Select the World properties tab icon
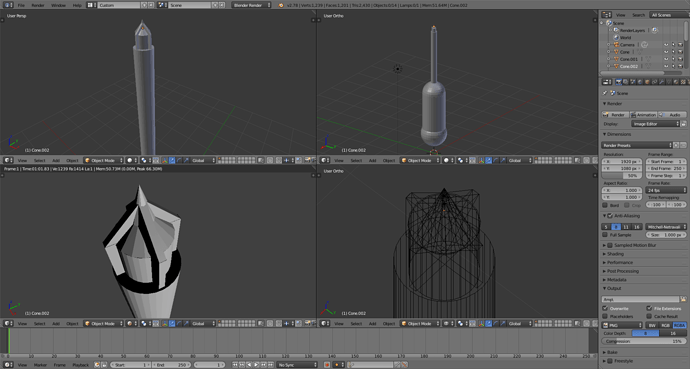This screenshot has height=369, width=690. [x=640, y=82]
